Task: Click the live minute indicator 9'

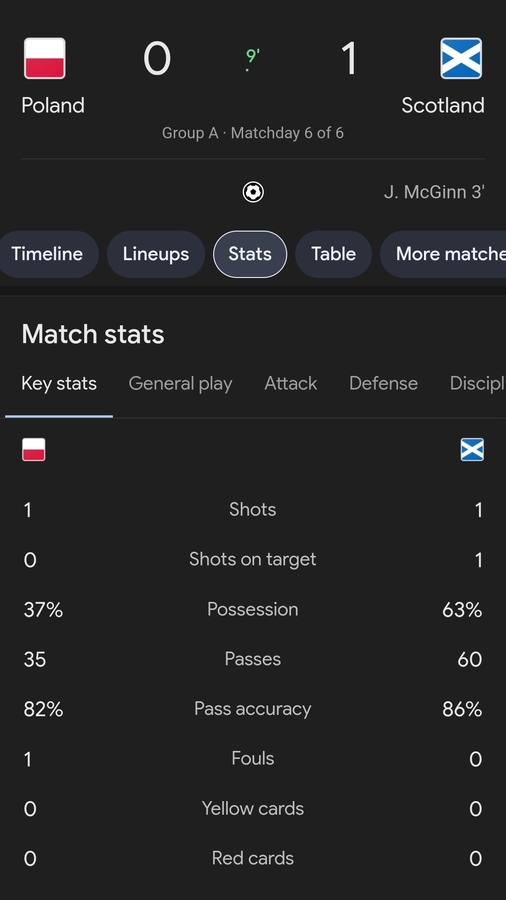Action: [x=252, y=57]
